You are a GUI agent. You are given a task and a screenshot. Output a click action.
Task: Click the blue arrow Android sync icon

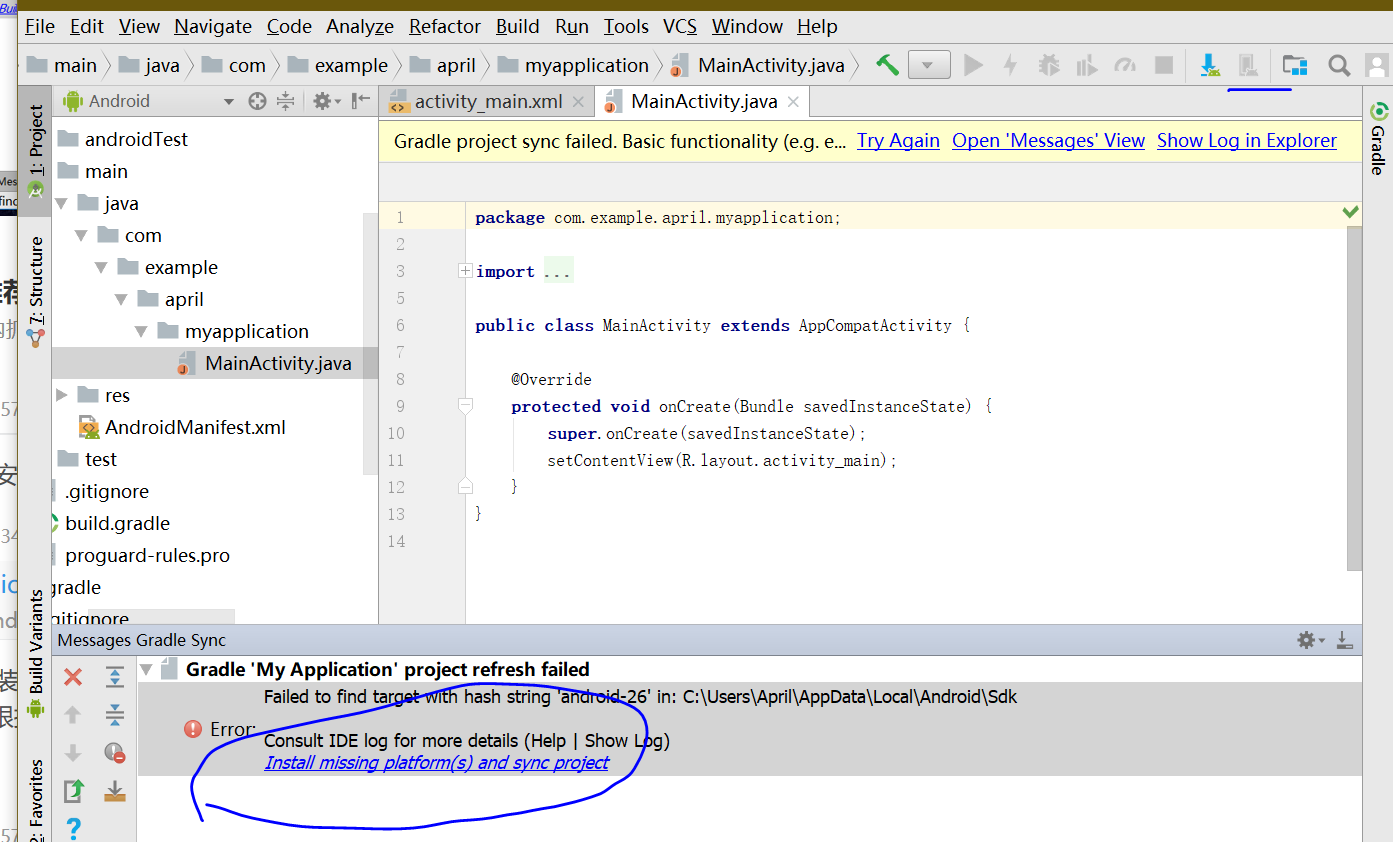click(x=1210, y=65)
